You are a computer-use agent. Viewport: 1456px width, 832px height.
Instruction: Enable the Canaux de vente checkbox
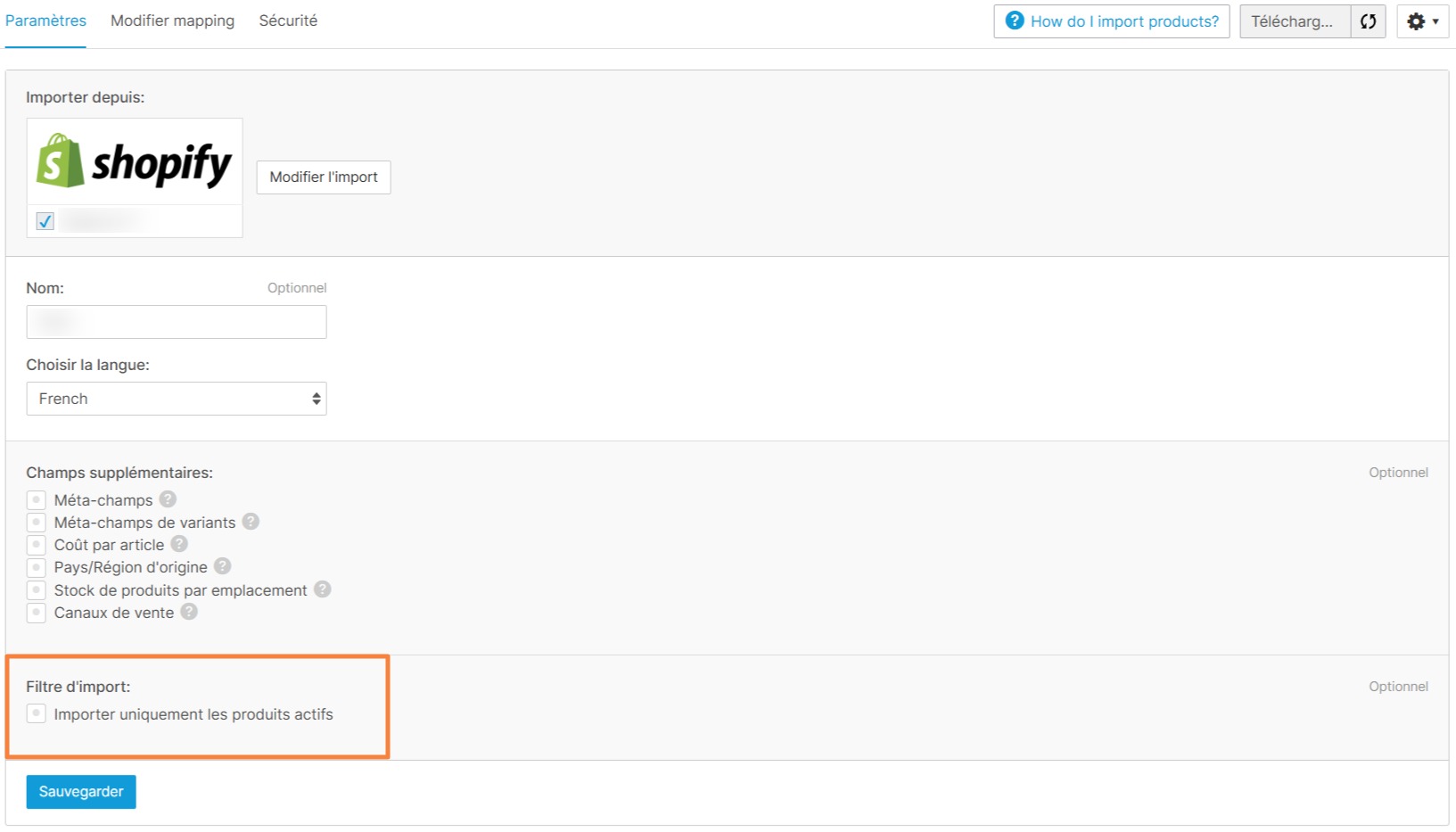click(x=36, y=613)
